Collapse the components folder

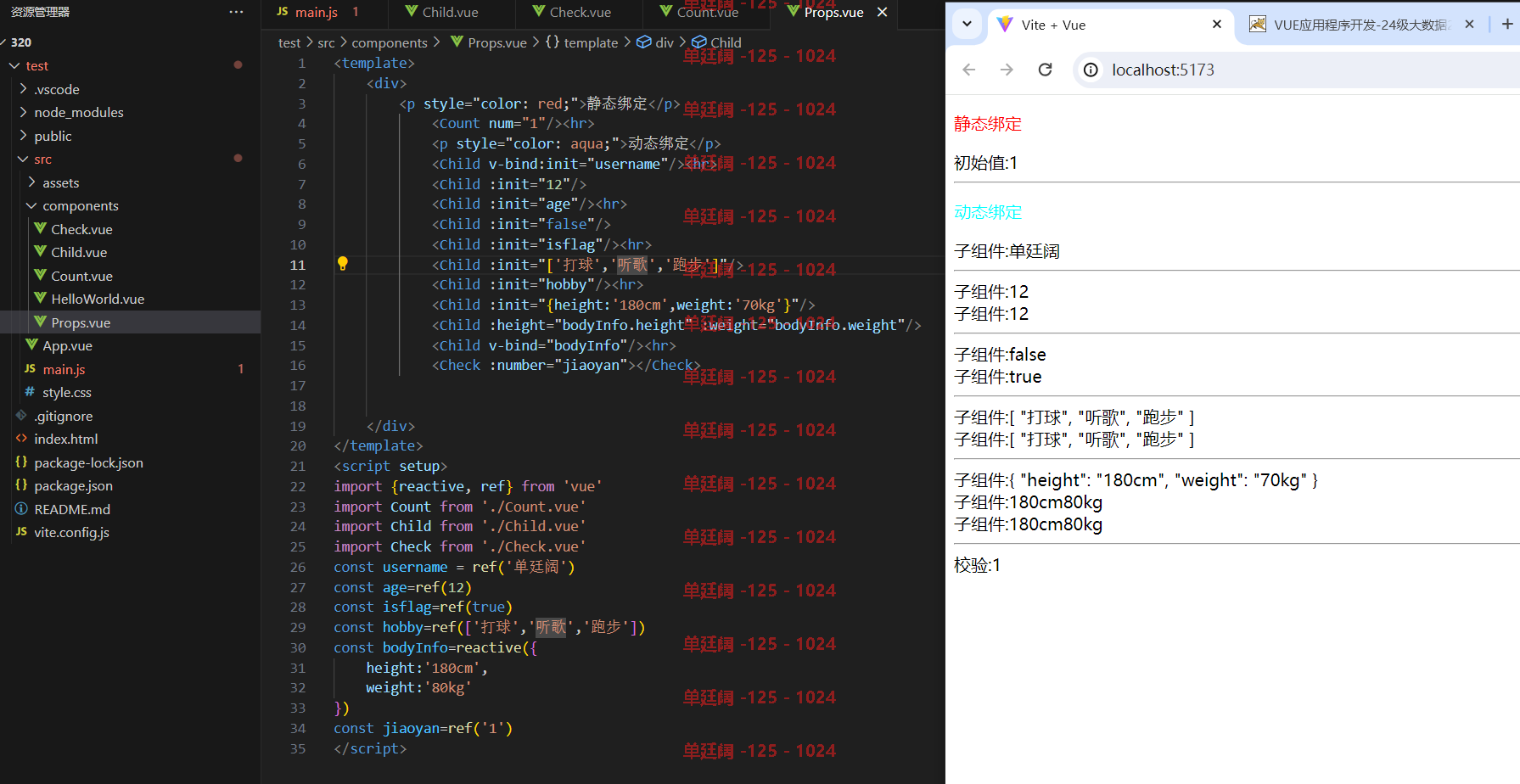click(31, 205)
